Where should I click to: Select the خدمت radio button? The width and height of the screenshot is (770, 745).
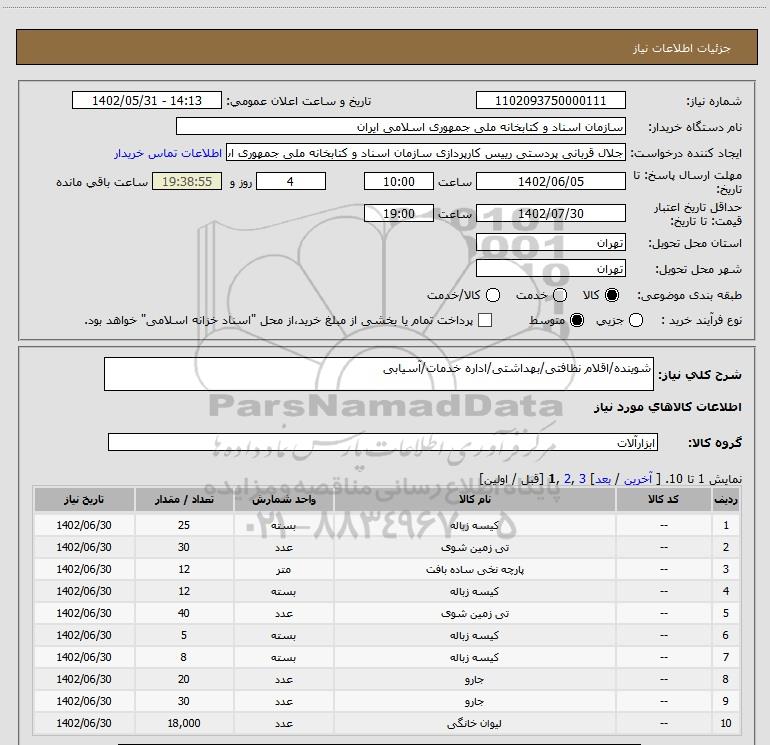[560, 295]
